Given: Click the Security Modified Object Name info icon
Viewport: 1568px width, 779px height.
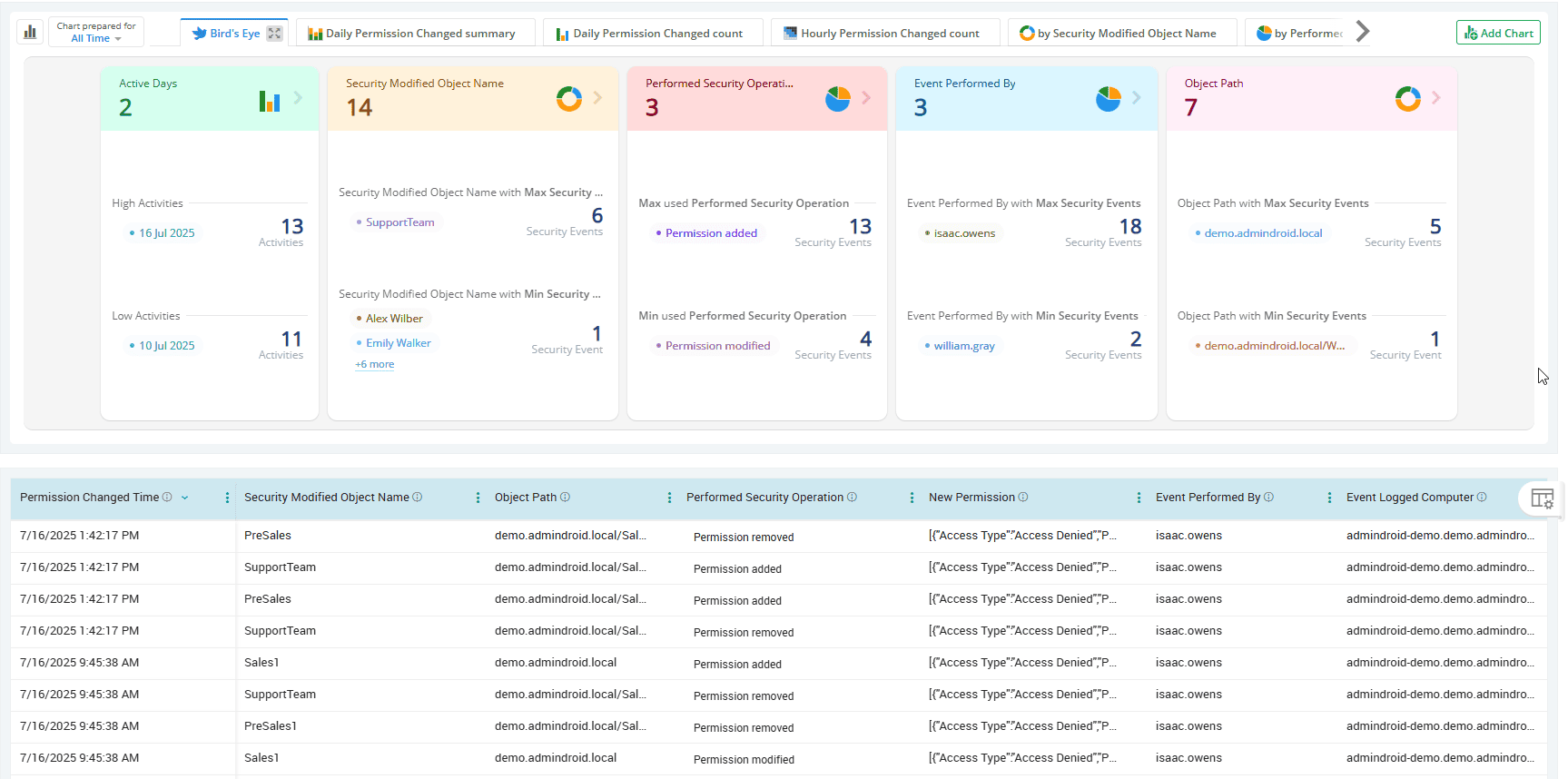Looking at the screenshot, I should click(418, 497).
